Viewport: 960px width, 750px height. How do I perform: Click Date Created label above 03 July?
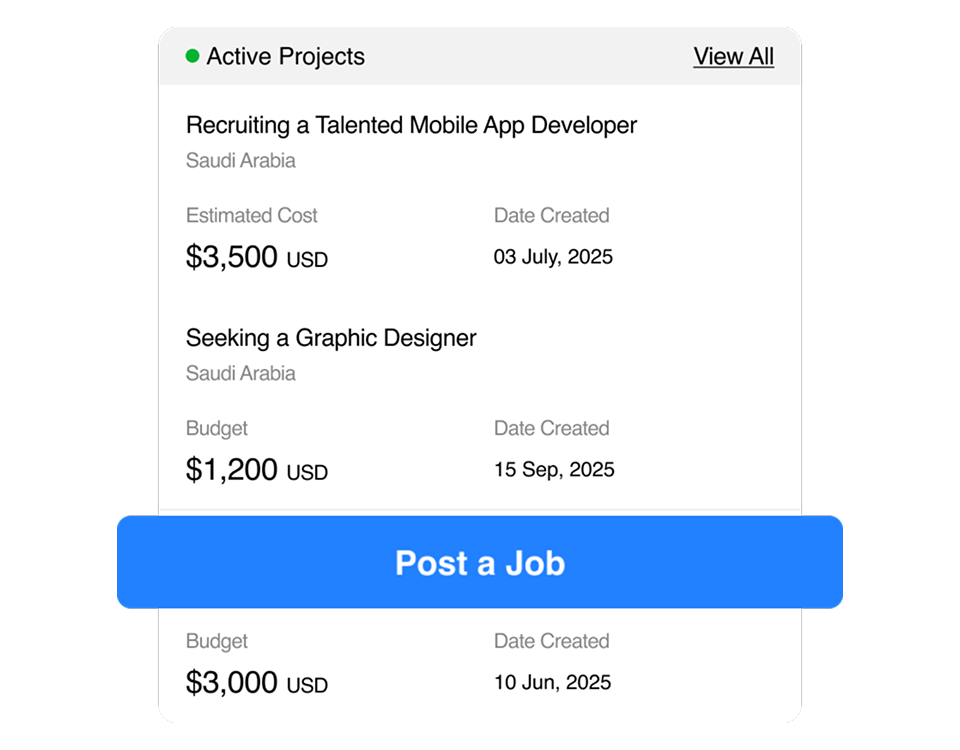551,215
